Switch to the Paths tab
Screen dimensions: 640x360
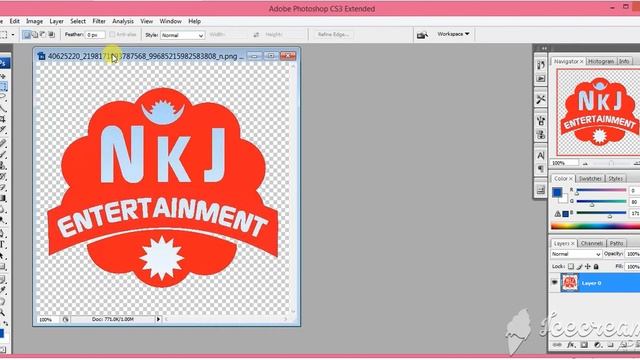(616, 243)
